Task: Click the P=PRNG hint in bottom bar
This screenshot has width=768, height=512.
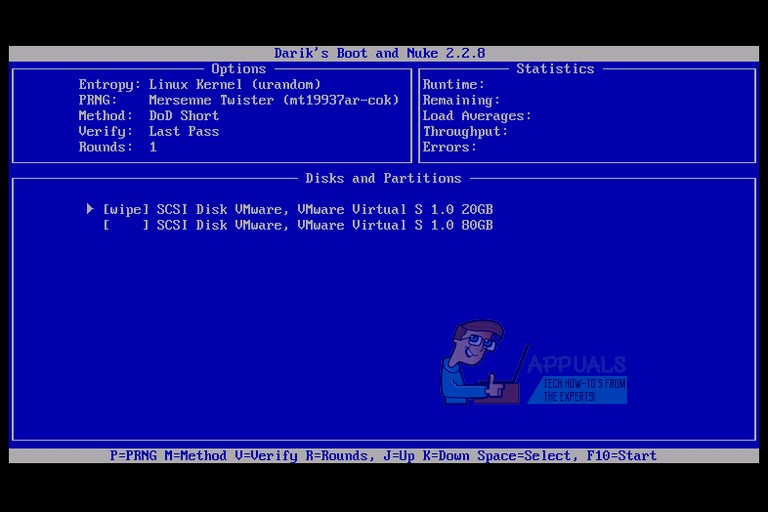Action: [133, 456]
